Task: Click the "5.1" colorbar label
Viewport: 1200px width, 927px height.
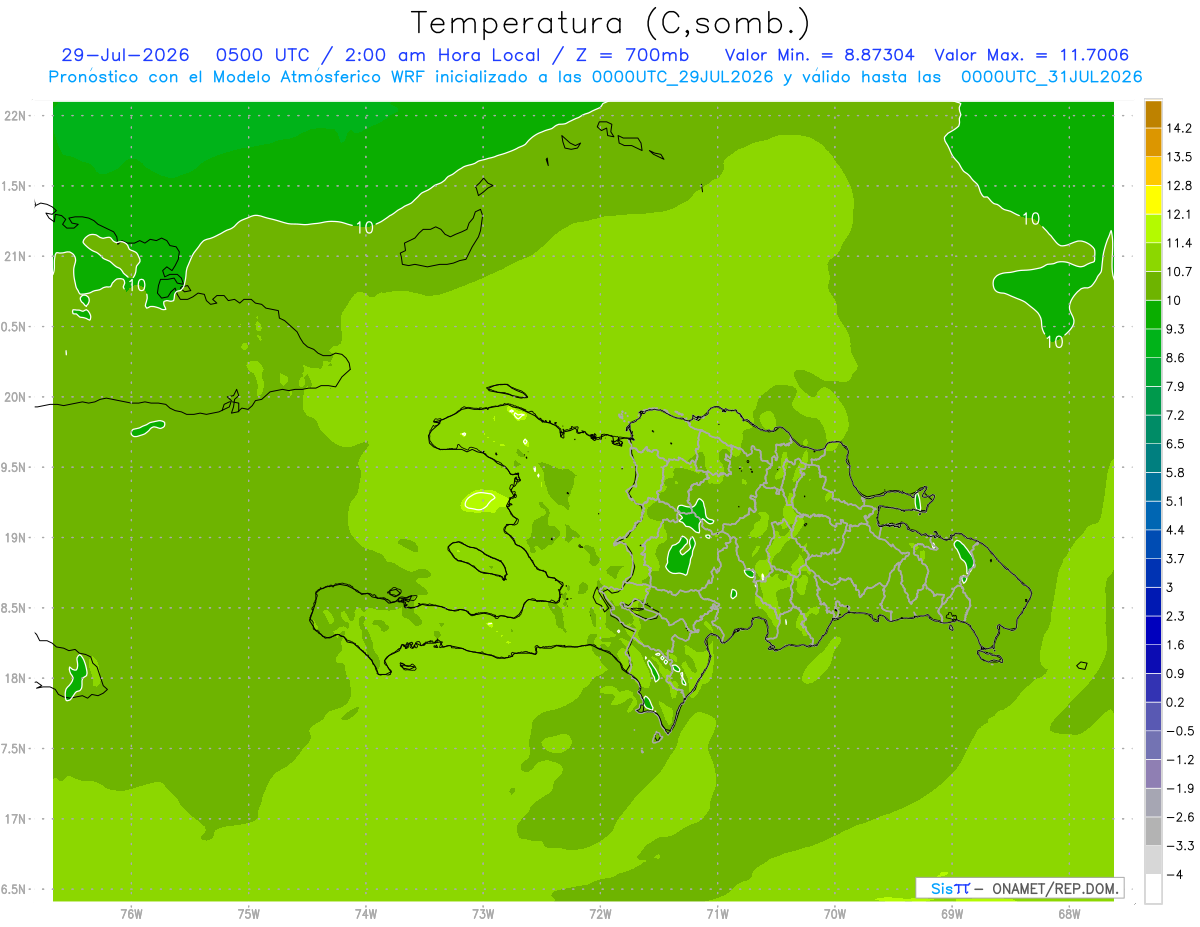Action: click(x=1175, y=502)
